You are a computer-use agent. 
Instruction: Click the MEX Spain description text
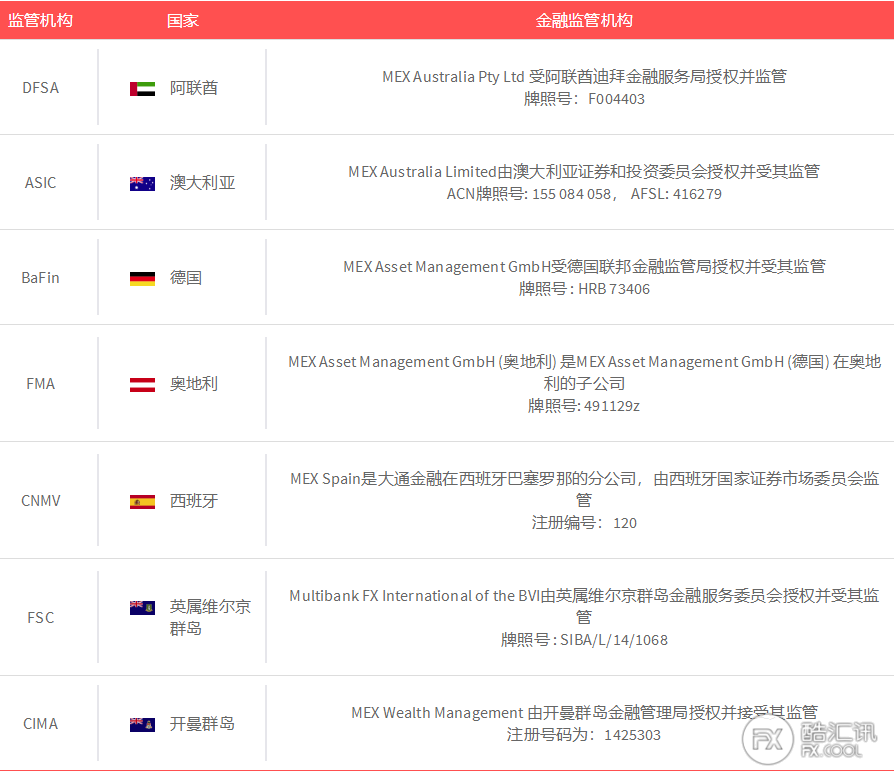pyautogui.click(x=584, y=490)
